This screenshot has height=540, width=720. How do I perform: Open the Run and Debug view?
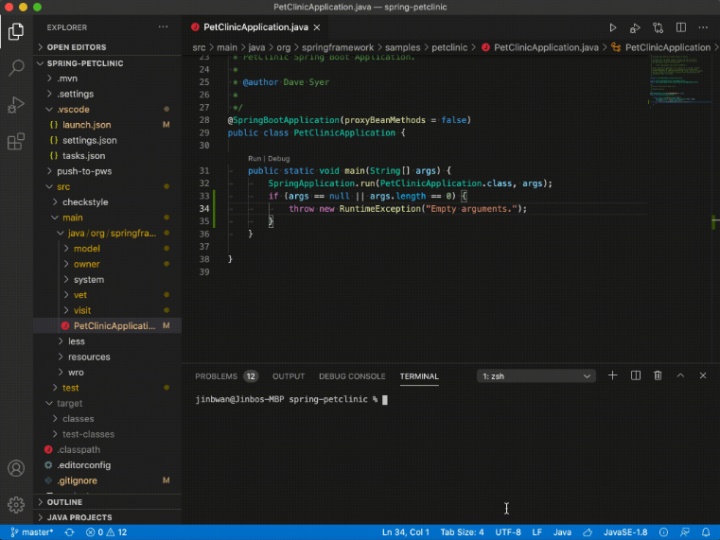pyautogui.click(x=16, y=105)
